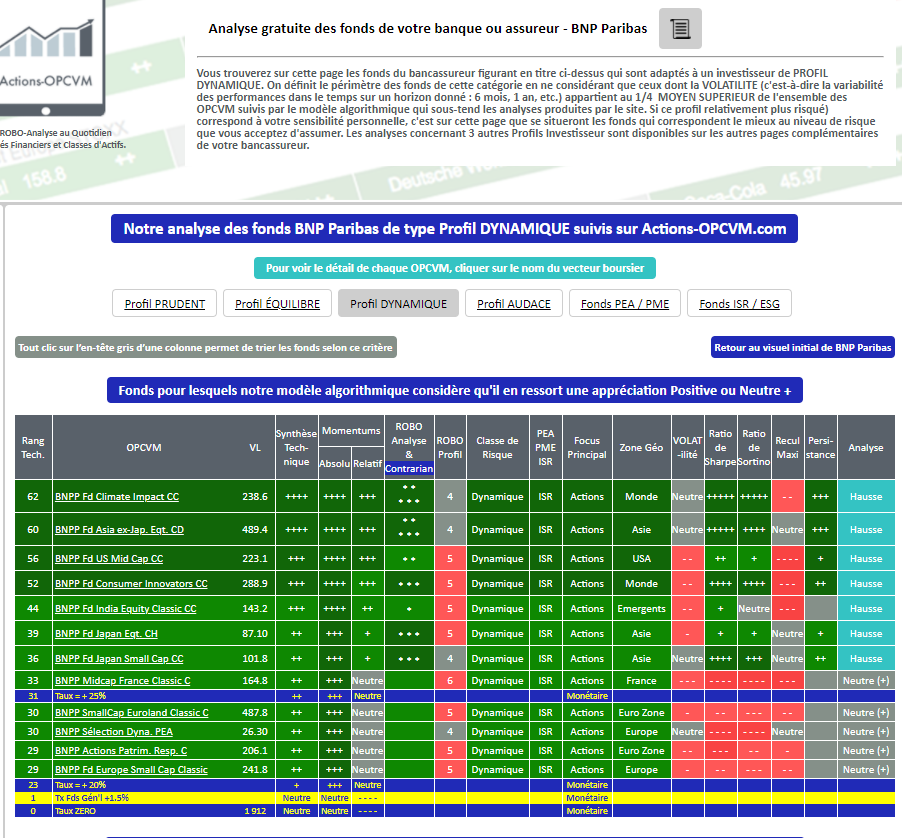902x838 pixels.
Task: Sort by Synthèse Technique column header
Action: coord(296,447)
